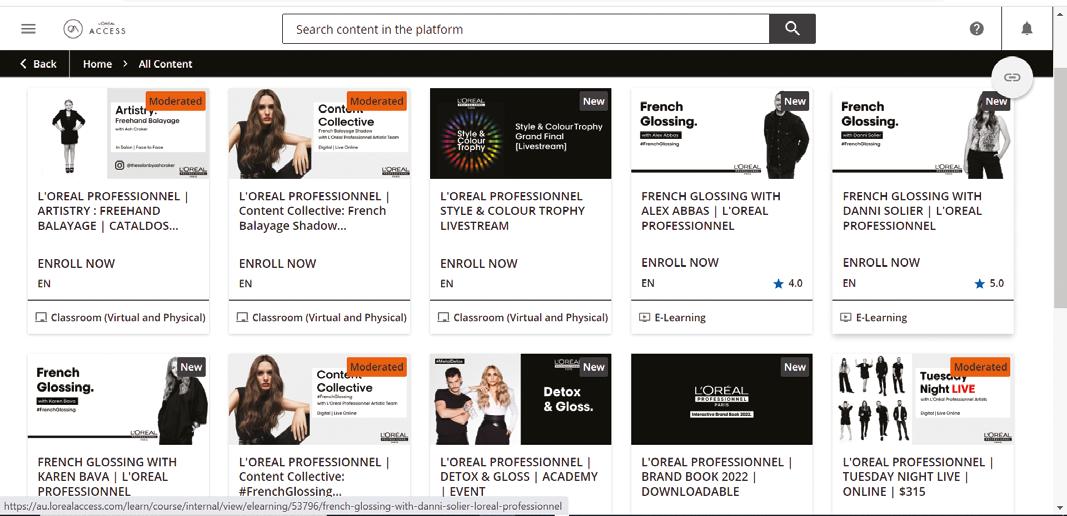
Task: Go back using the Back button
Action: (x=38, y=64)
